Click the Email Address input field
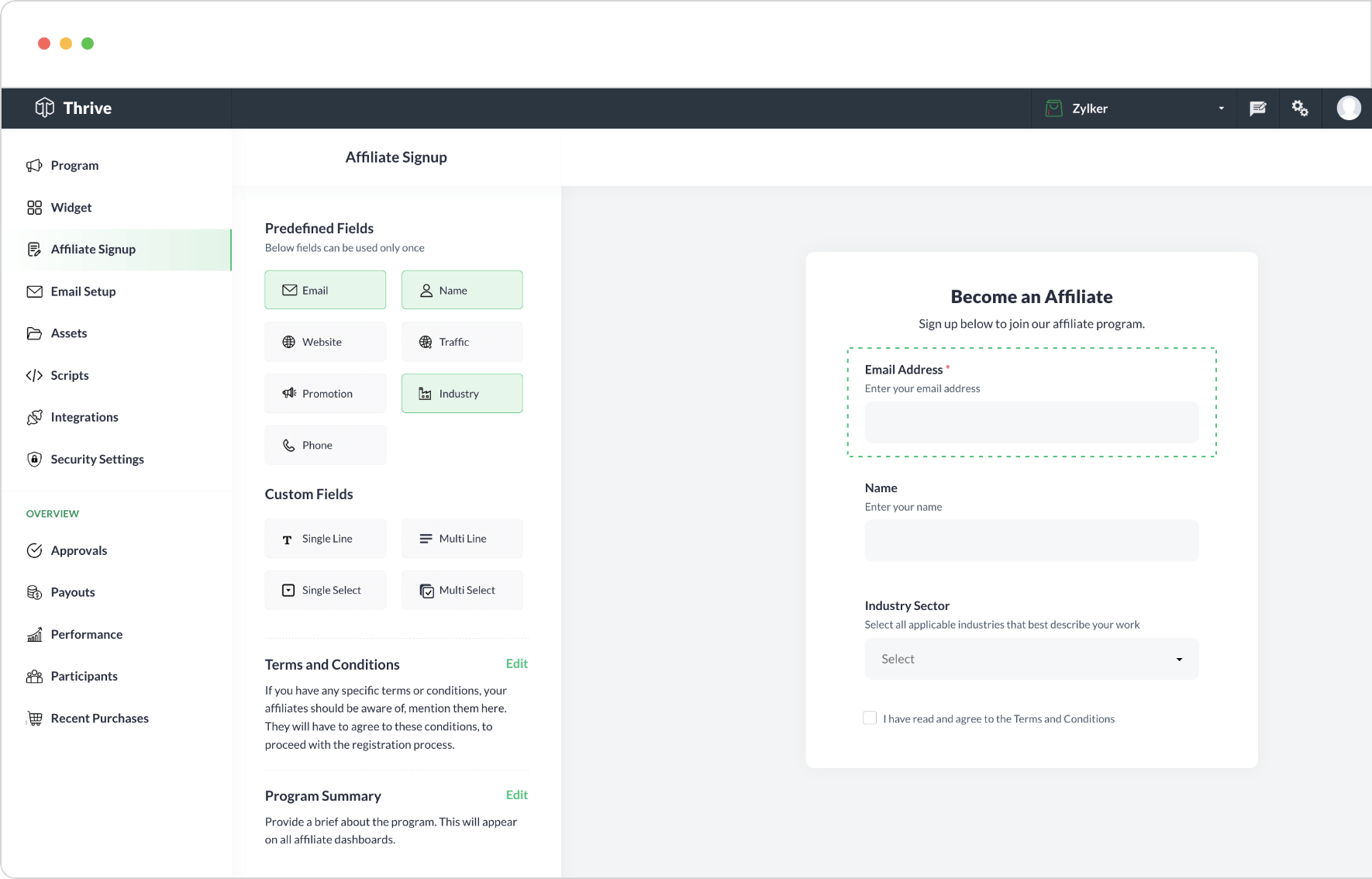 tap(1032, 422)
